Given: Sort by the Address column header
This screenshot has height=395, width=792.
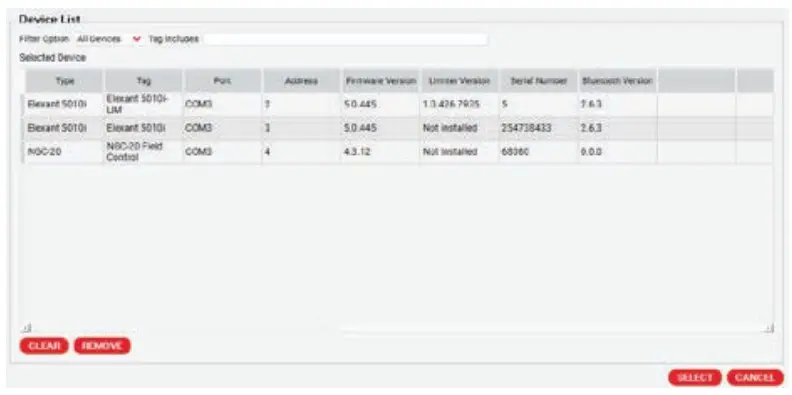Looking at the screenshot, I should pyautogui.click(x=301, y=81).
